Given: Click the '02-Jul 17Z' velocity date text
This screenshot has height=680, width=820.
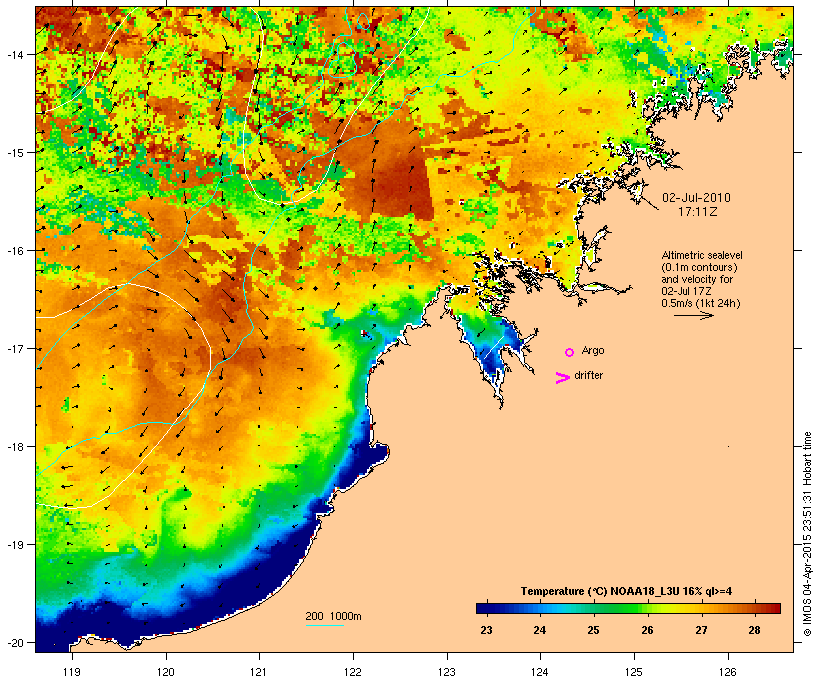Looking at the screenshot, I should click(x=686, y=291).
